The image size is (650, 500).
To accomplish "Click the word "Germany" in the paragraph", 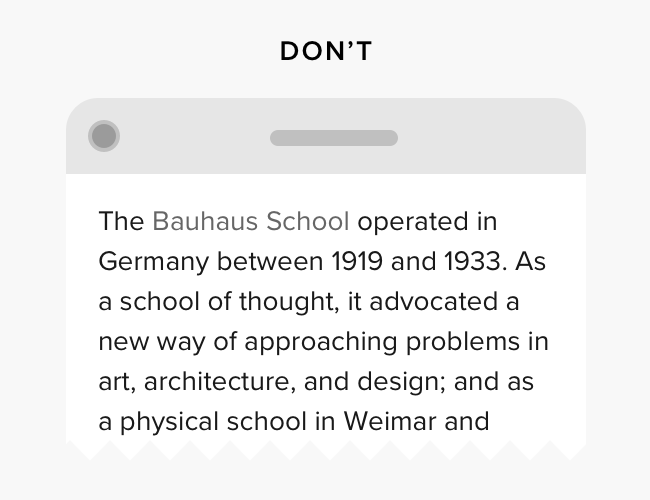I will tap(153, 262).
